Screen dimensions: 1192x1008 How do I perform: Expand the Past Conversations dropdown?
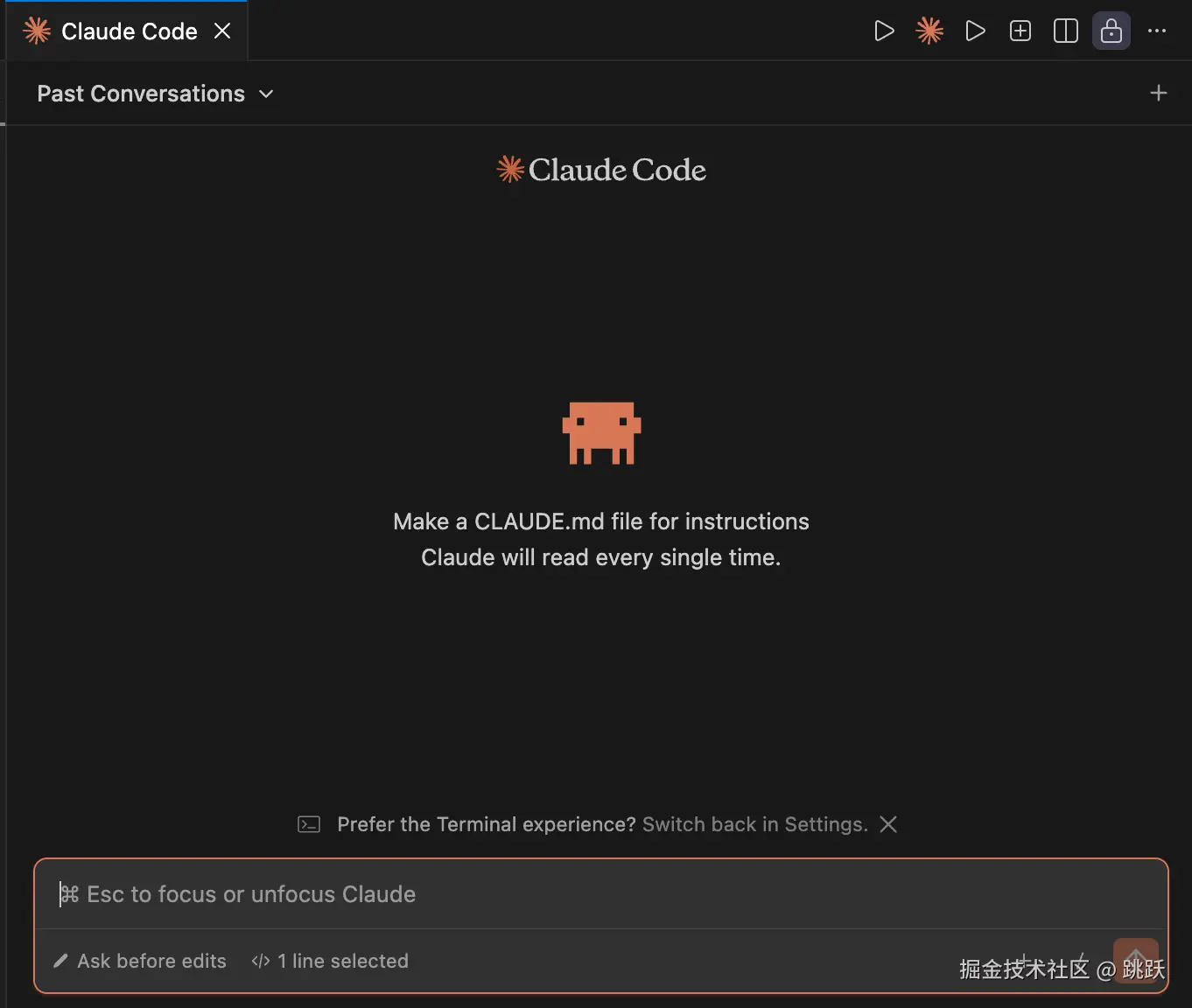[155, 94]
